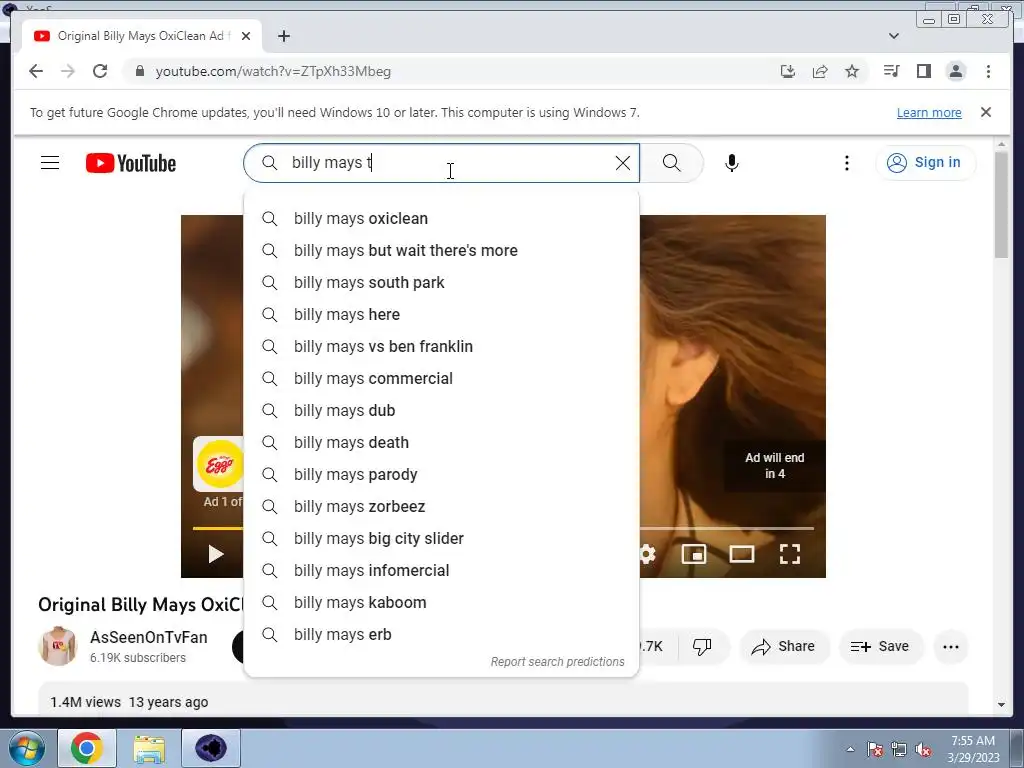1024x768 pixels.
Task: Open the muted volume tray icon
Action: coord(923,749)
